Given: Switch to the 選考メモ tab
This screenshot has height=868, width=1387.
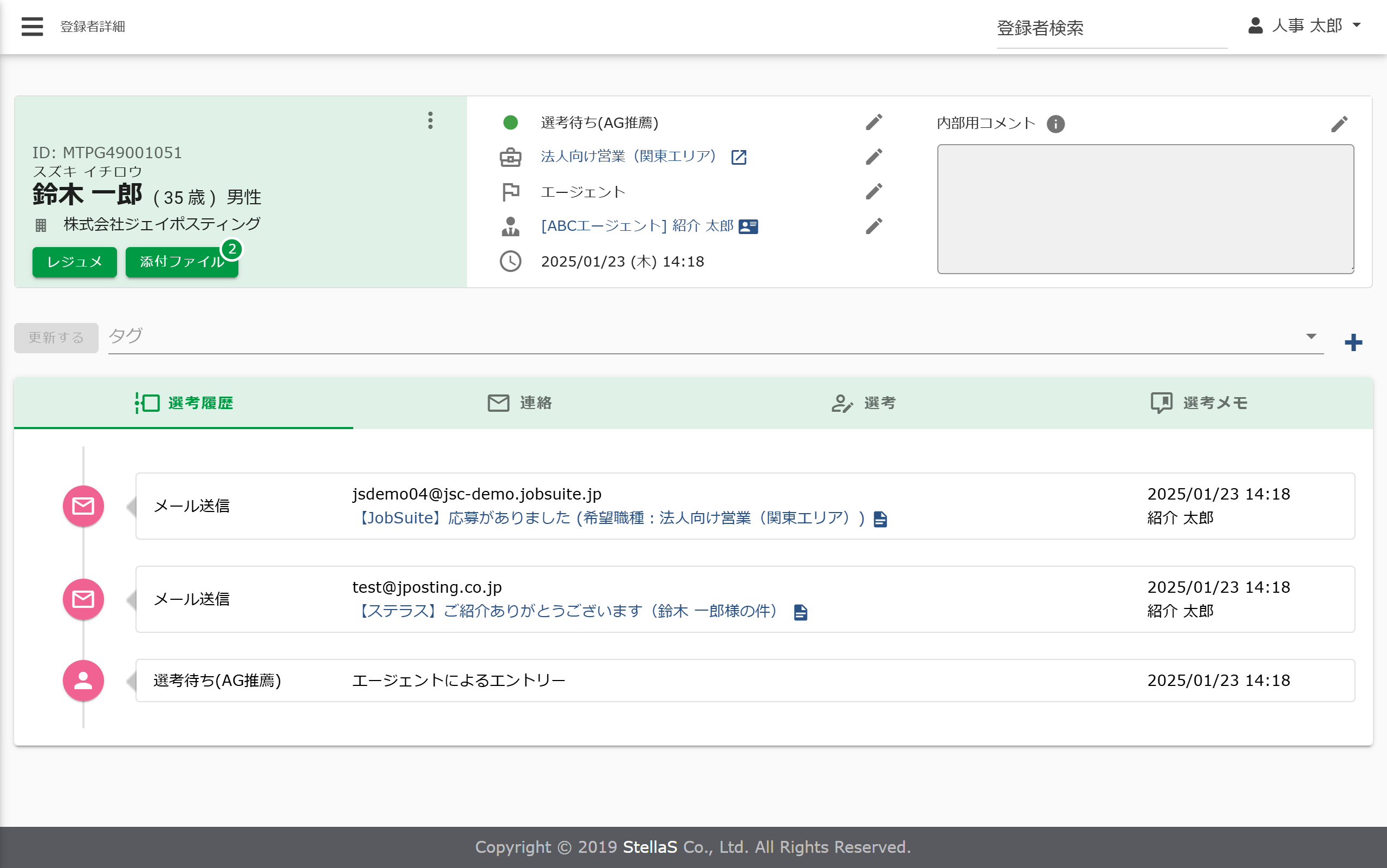Looking at the screenshot, I should click(x=1198, y=403).
